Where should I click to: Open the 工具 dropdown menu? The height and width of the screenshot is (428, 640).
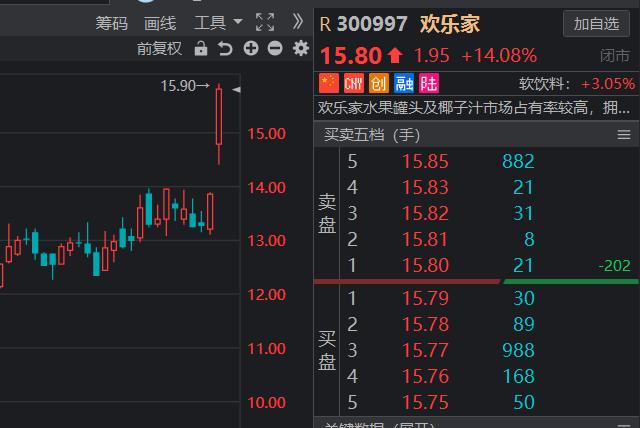tap(218, 22)
